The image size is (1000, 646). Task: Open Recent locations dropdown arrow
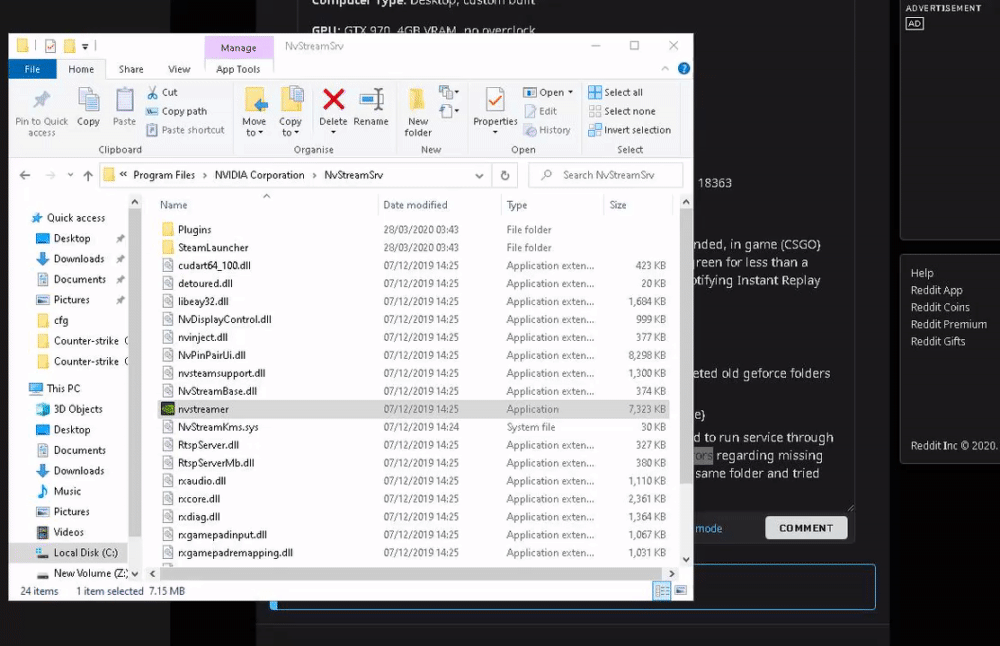[70, 175]
